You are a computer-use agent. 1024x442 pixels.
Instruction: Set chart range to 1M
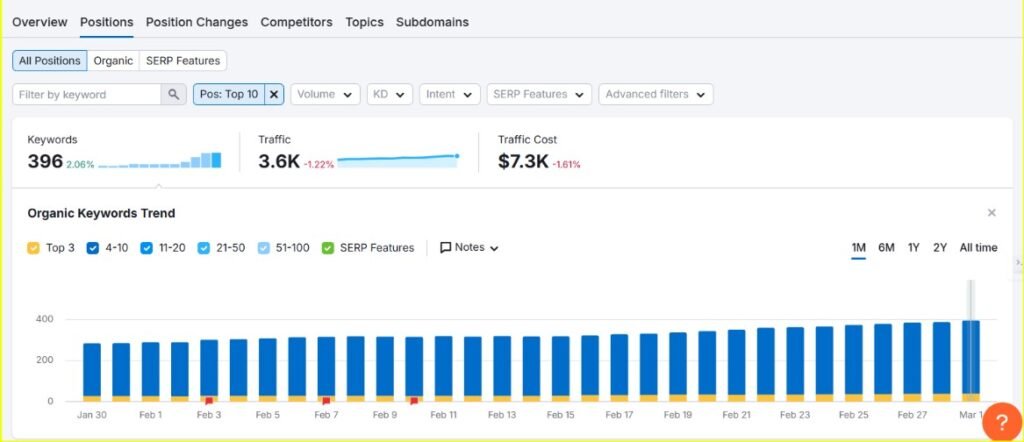[858, 247]
